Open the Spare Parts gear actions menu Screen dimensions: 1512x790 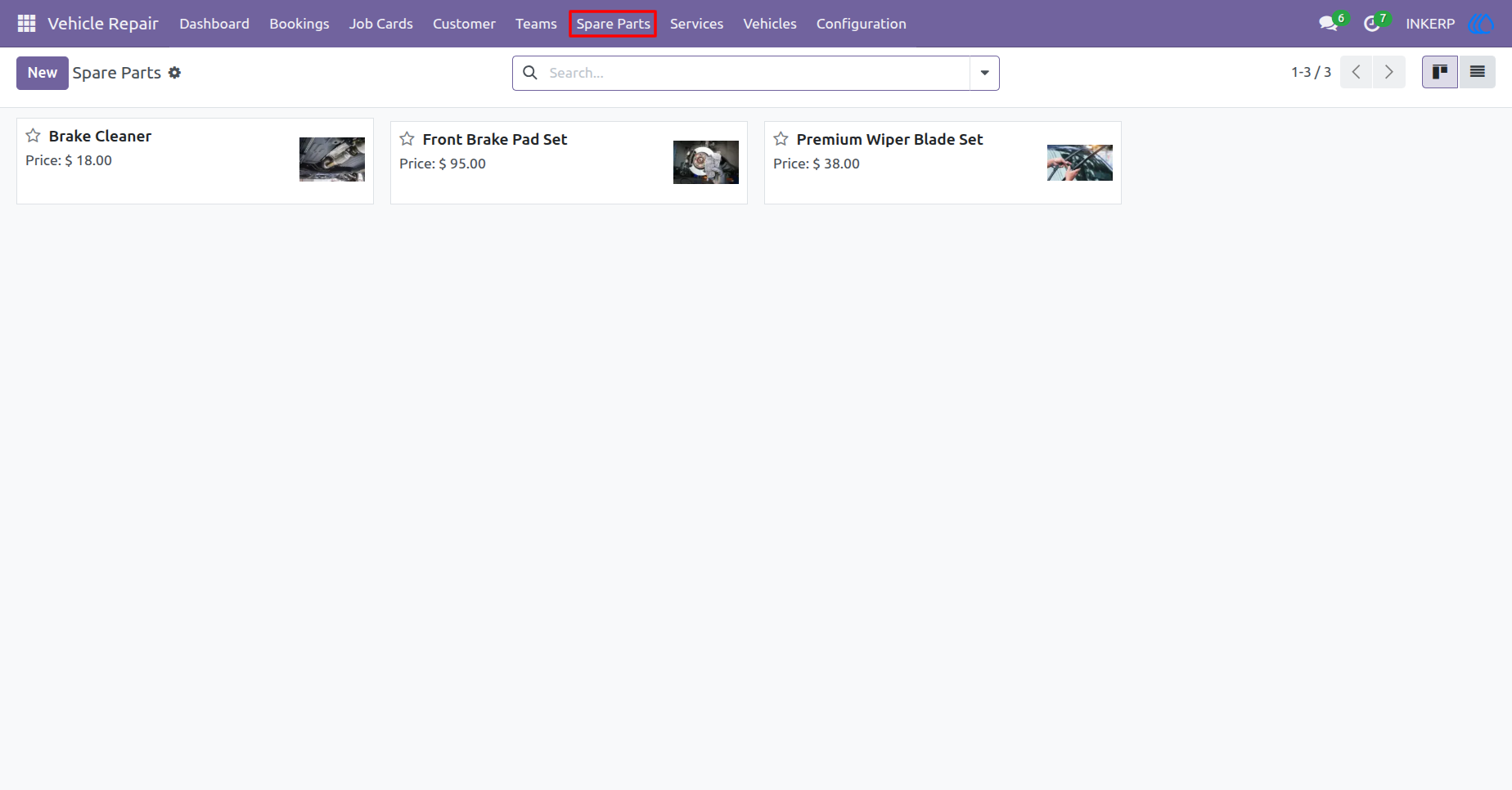pos(174,73)
